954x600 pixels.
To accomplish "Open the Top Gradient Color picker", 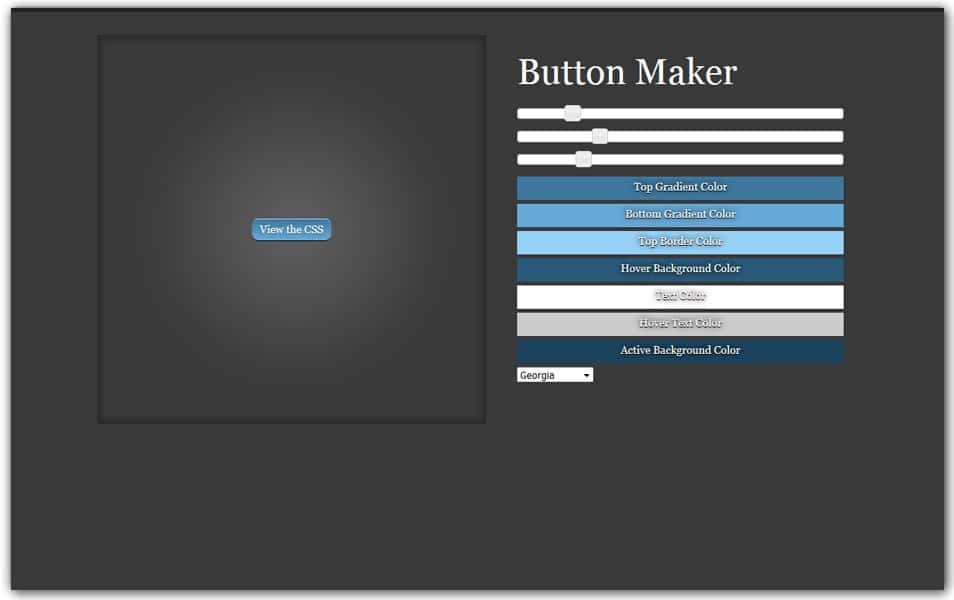I will pyautogui.click(x=679, y=187).
